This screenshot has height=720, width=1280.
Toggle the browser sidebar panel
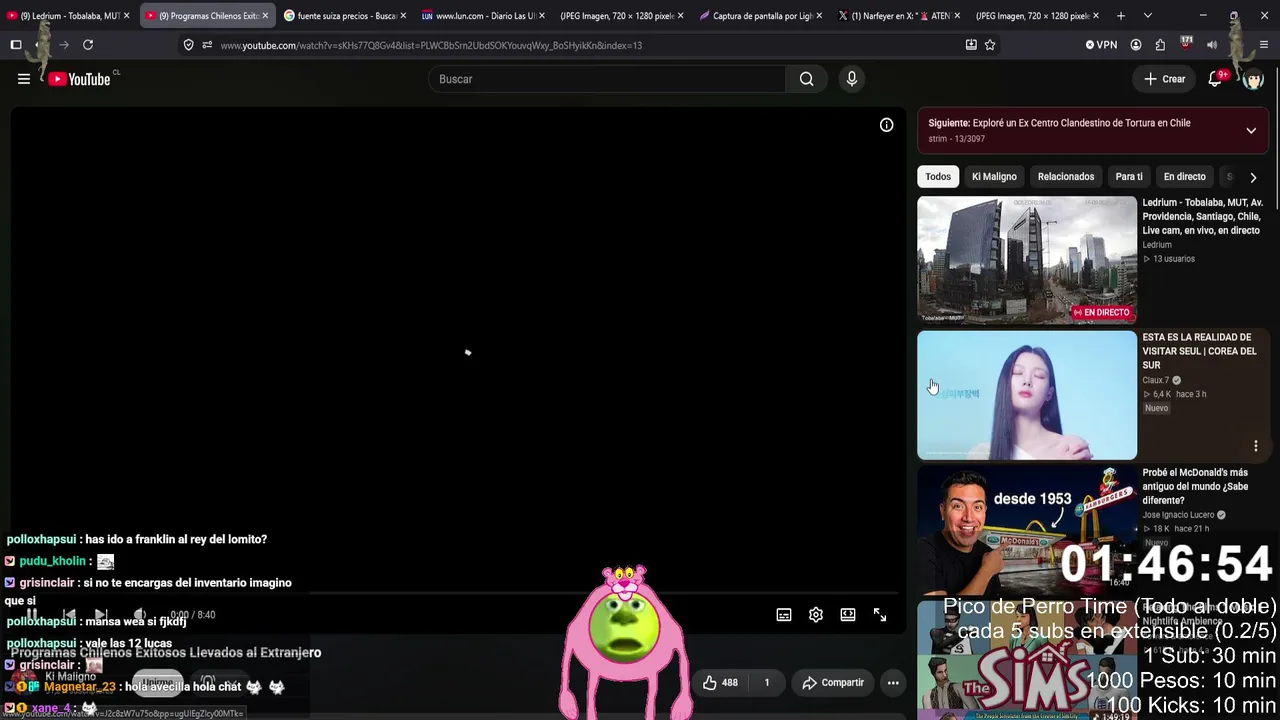pyautogui.click(x=16, y=45)
